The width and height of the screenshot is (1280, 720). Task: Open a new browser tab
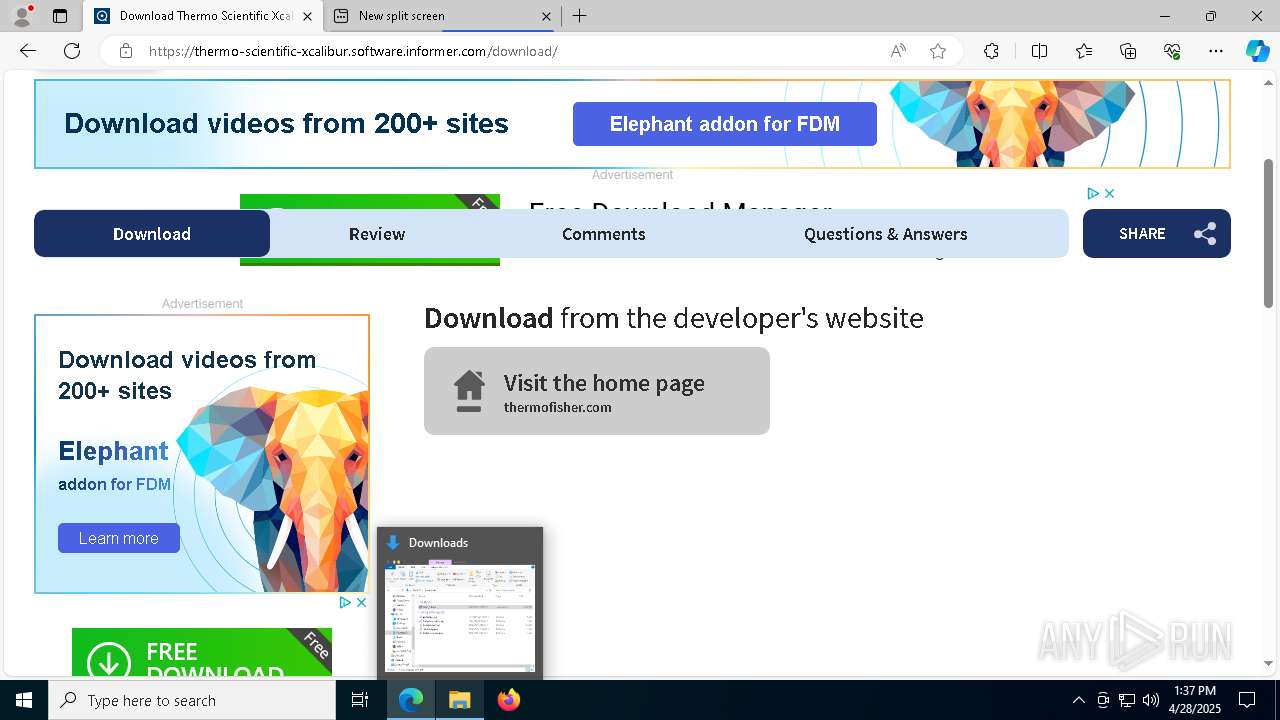580,16
